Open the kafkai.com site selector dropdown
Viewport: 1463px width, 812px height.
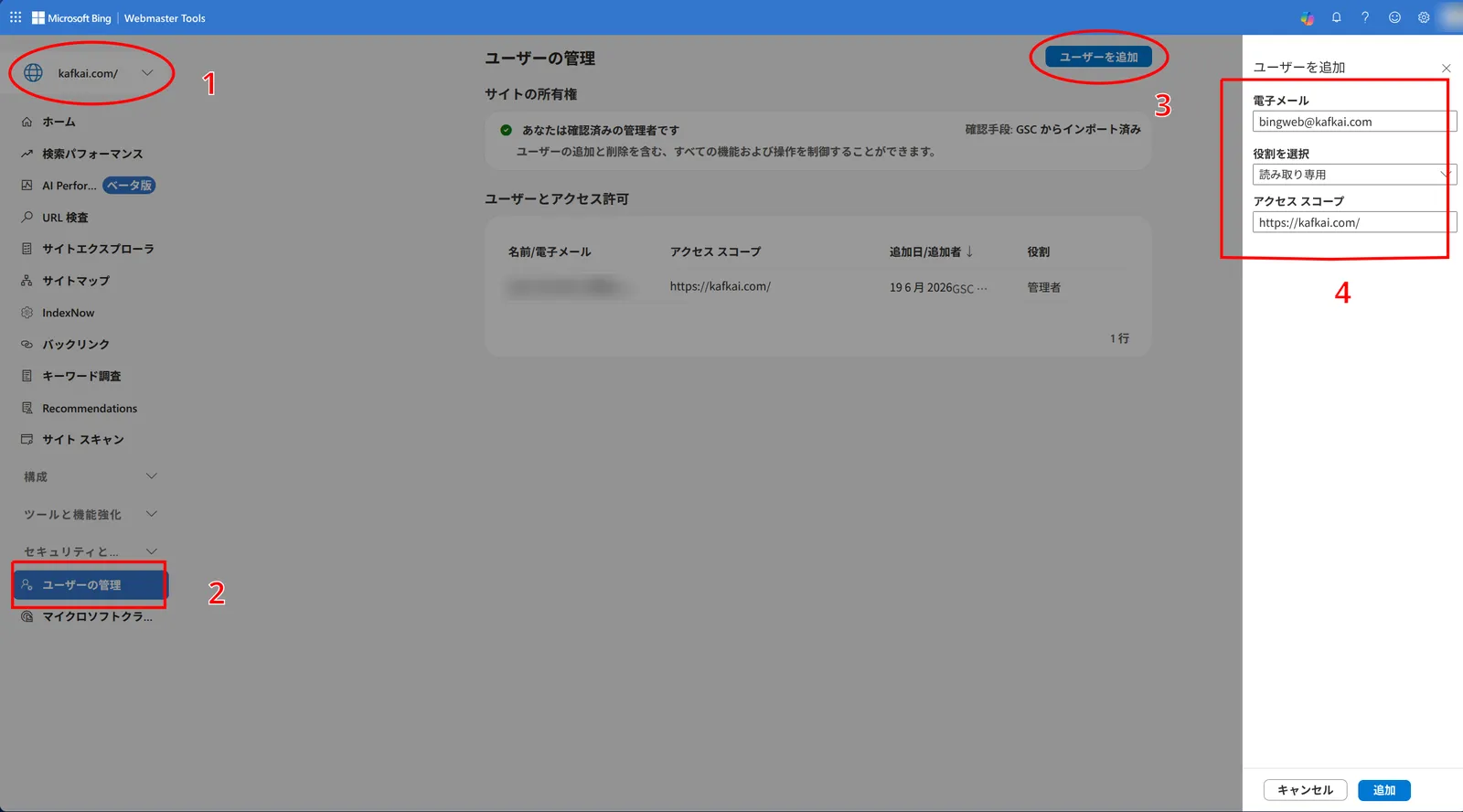coord(89,73)
